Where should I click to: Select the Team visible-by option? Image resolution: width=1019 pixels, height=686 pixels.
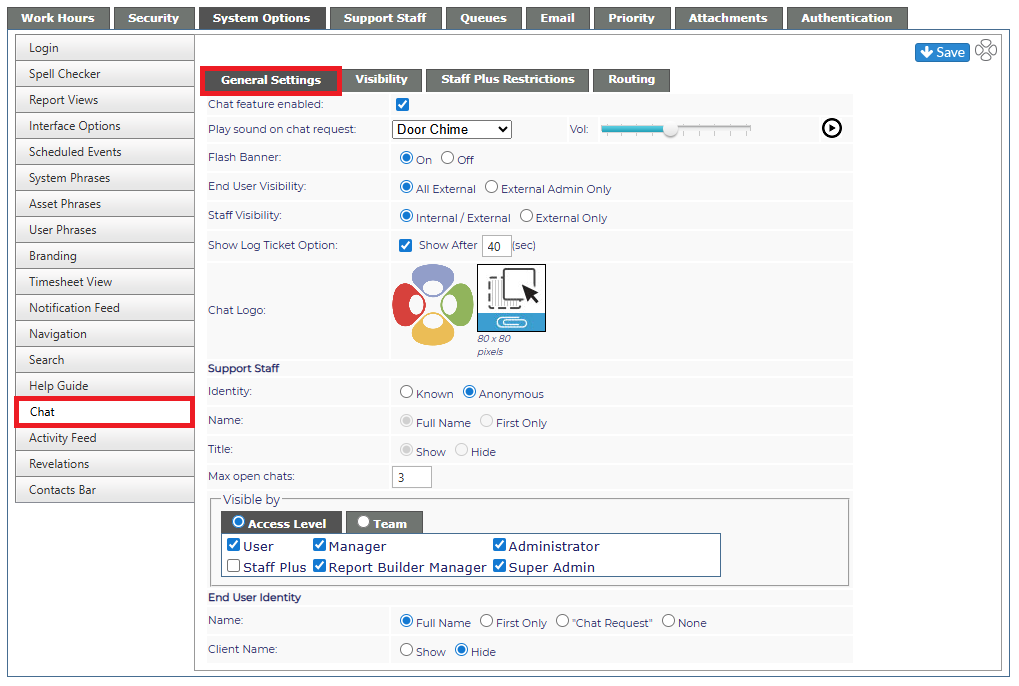[x=363, y=522]
